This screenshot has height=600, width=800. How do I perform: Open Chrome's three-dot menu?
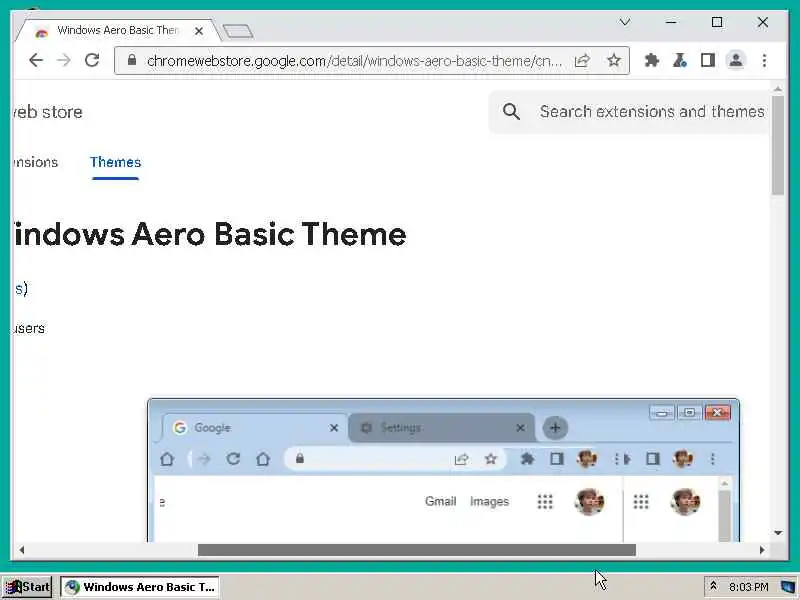pos(764,60)
